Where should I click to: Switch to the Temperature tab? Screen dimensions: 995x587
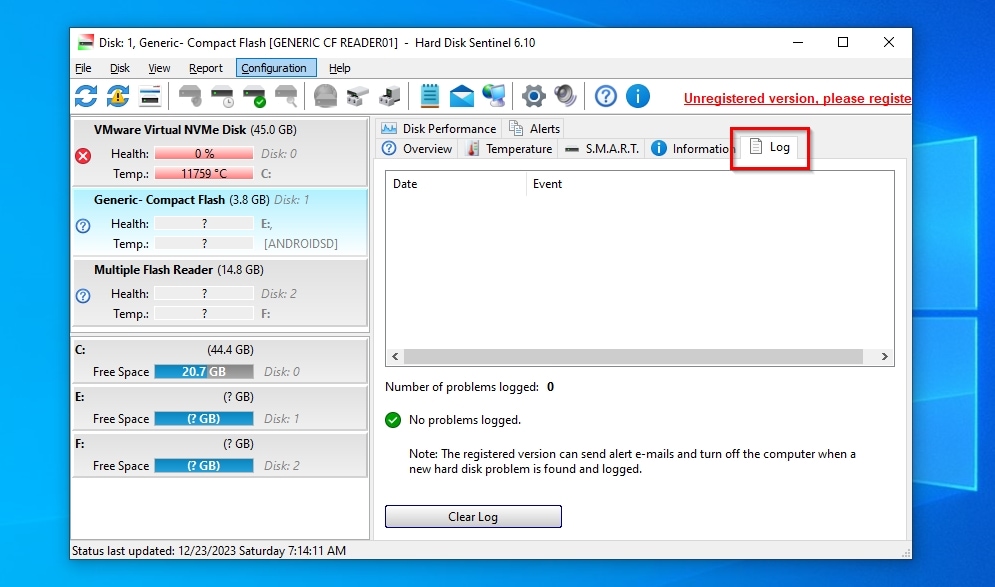pos(510,148)
